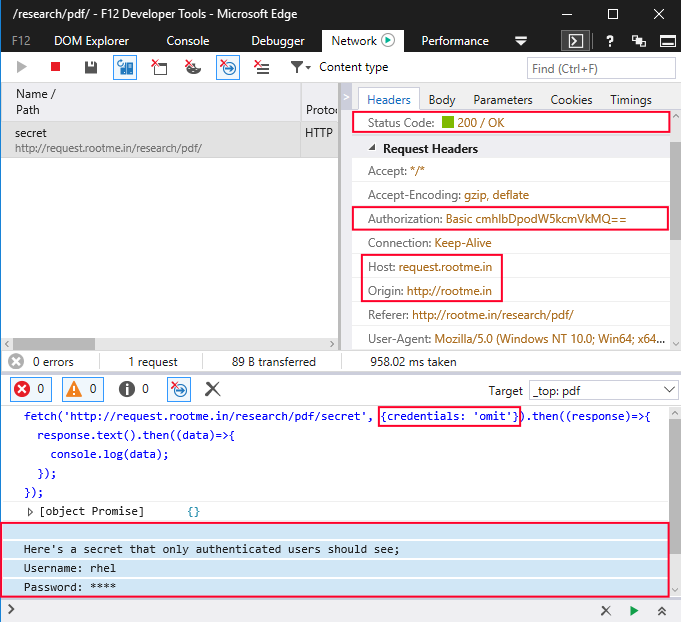681x622 pixels.
Task: Dock developer tools window icon
Action: click(x=668, y=41)
